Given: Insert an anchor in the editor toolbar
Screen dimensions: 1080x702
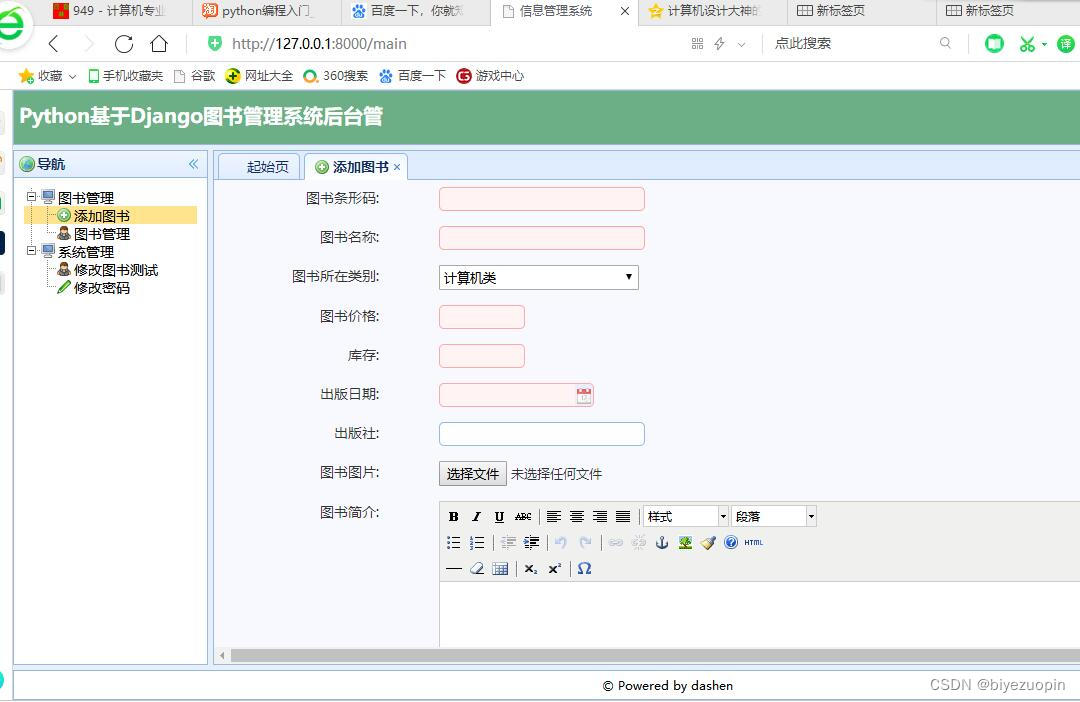Looking at the screenshot, I should click(x=663, y=544).
